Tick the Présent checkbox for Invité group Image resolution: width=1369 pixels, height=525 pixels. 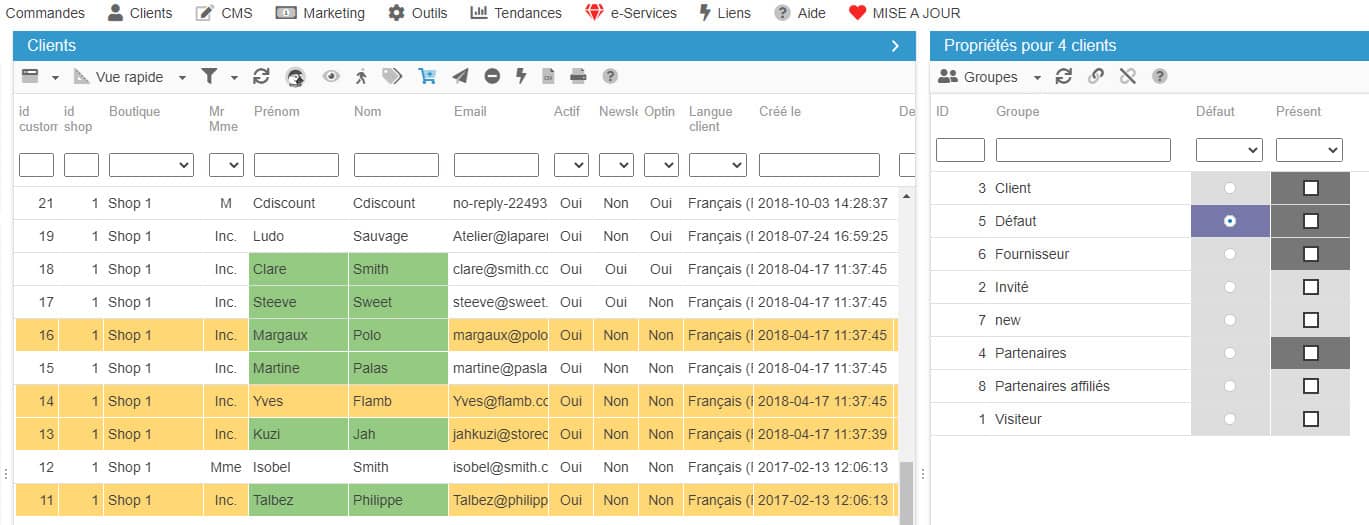(x=1310, y=287)
